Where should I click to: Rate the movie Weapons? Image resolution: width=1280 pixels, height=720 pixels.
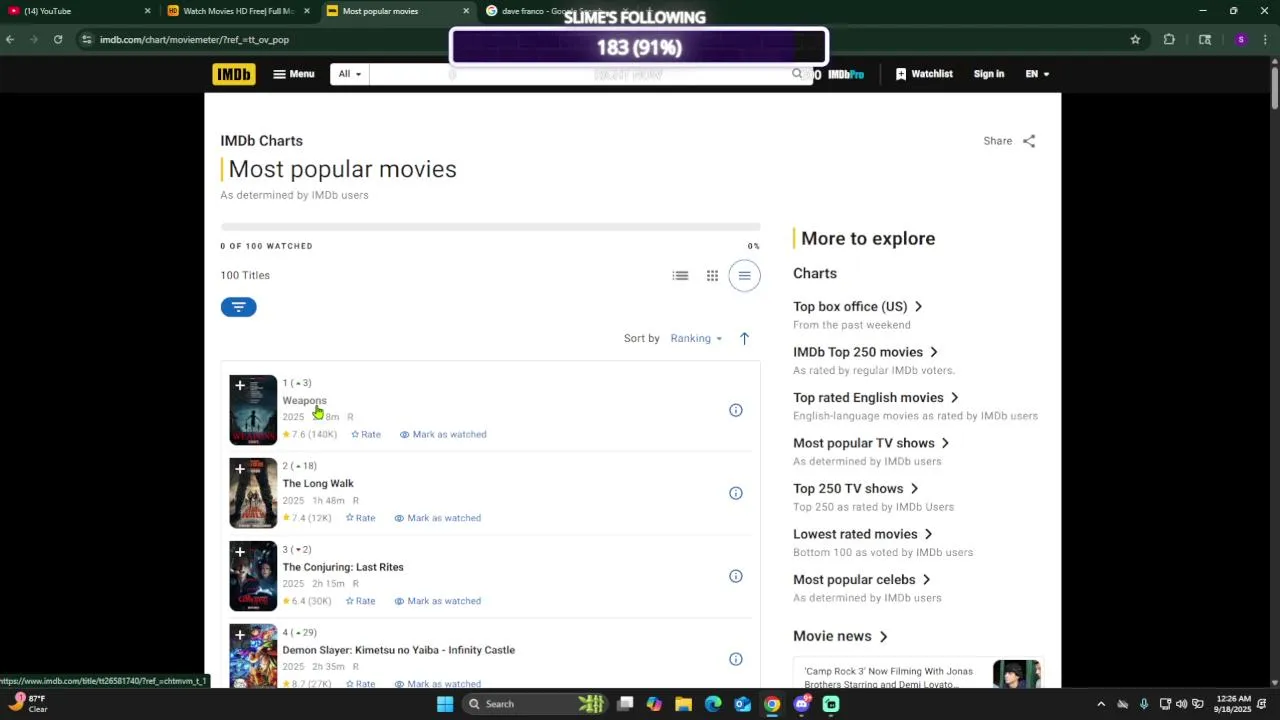click(x=366, y=434)
